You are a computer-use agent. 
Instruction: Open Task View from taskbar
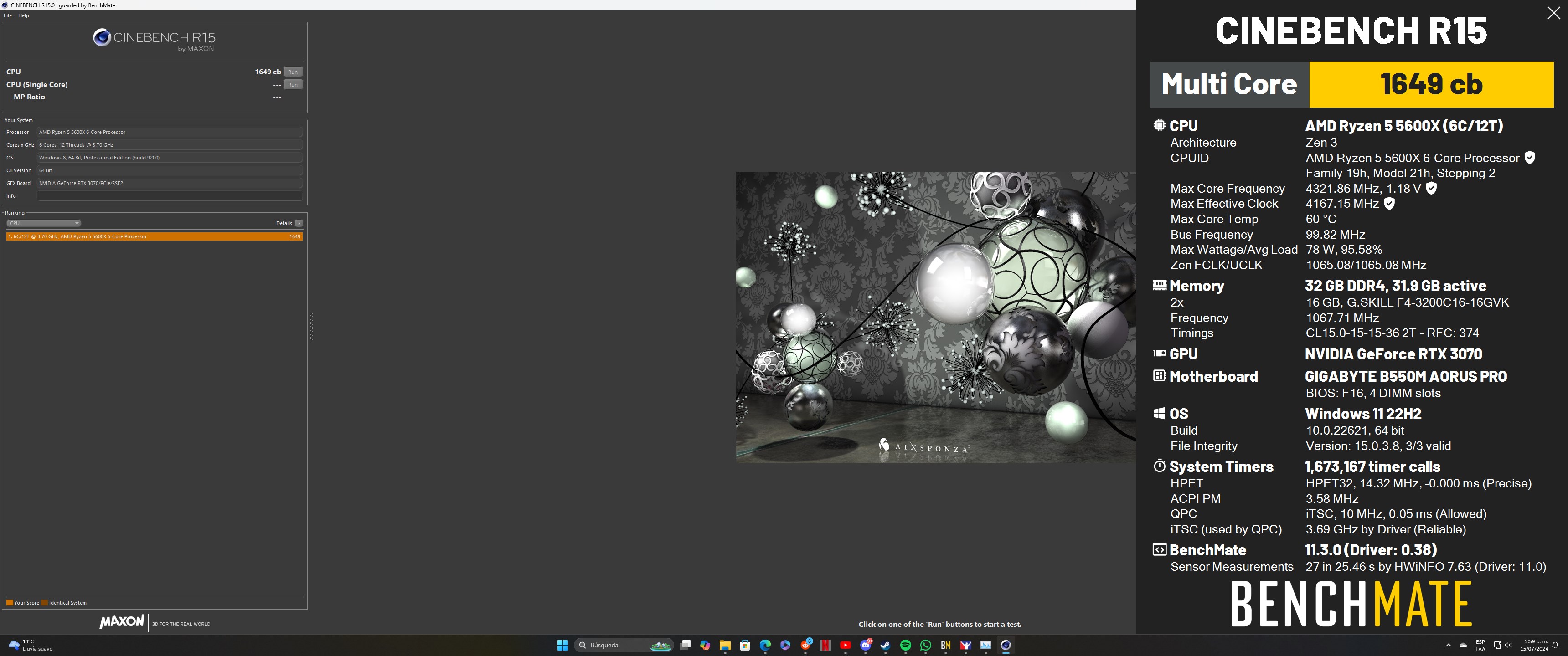[x=685, y=645]
